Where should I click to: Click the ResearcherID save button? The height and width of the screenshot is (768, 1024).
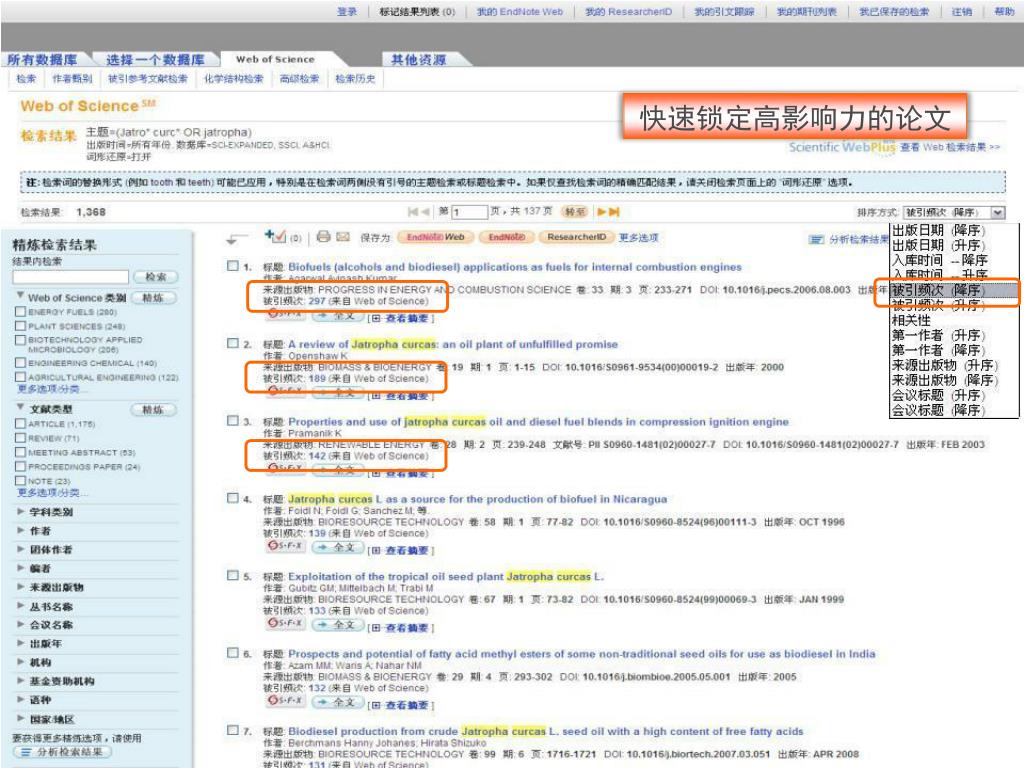click(577, 237)
